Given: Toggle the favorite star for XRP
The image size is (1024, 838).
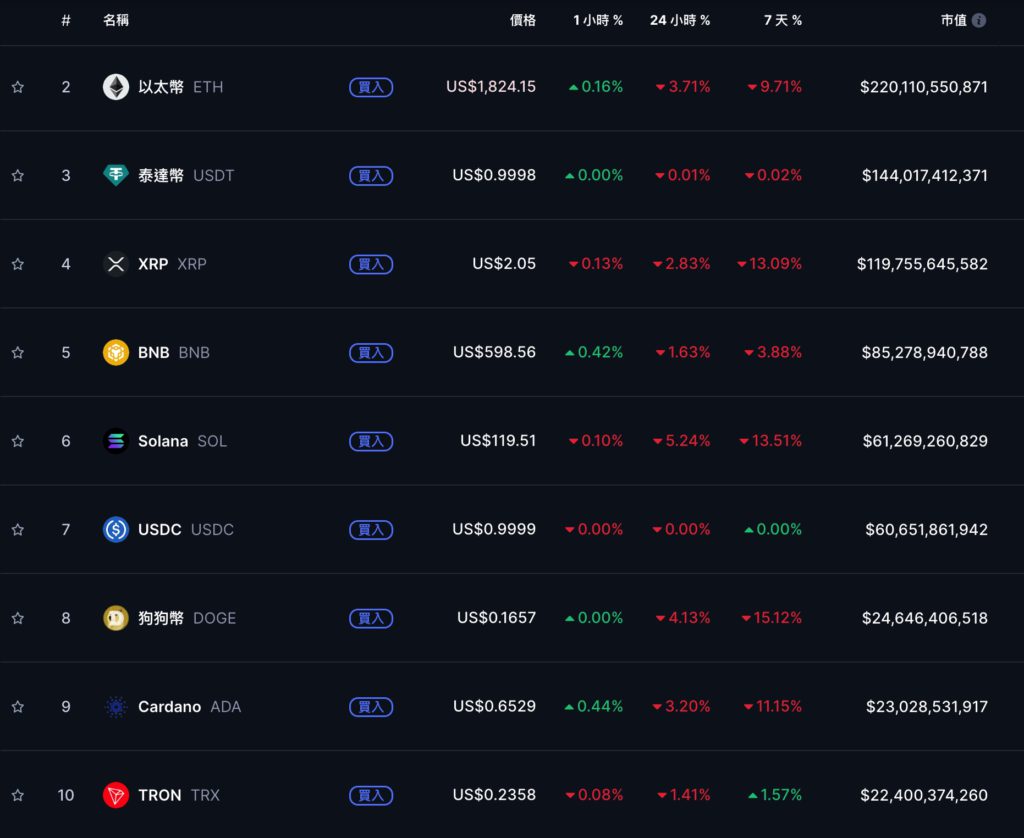Looking at the screenshot, I should point(17,264).
